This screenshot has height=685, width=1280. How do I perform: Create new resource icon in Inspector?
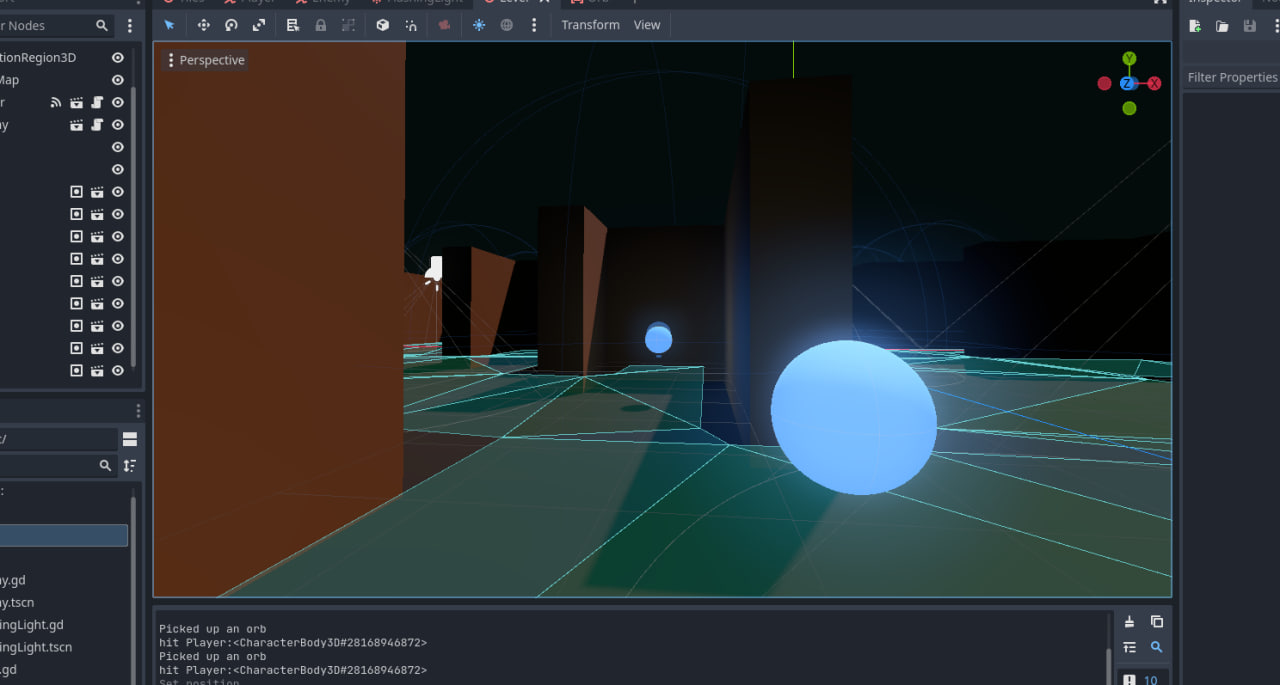pyautogui.click(x=1195, y=26)
